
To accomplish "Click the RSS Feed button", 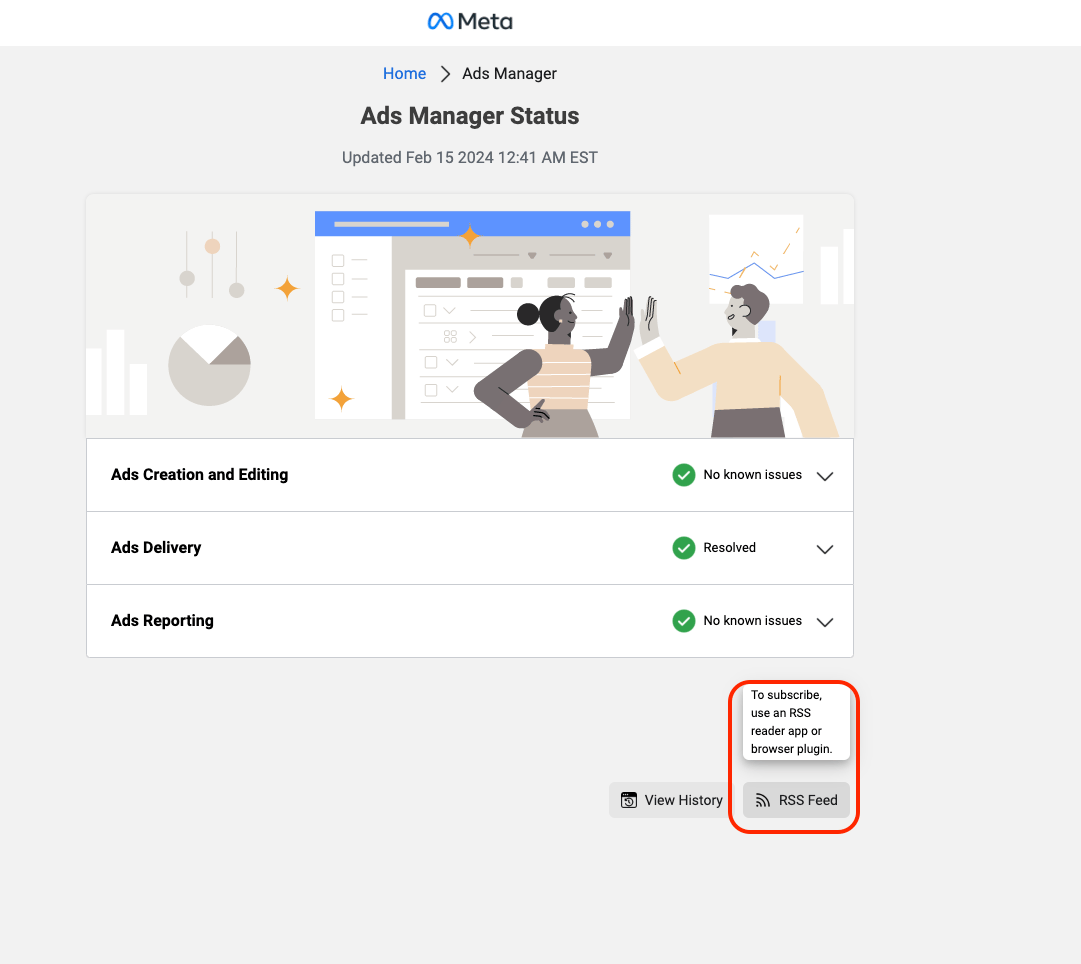I will click(x=796, y=800).
